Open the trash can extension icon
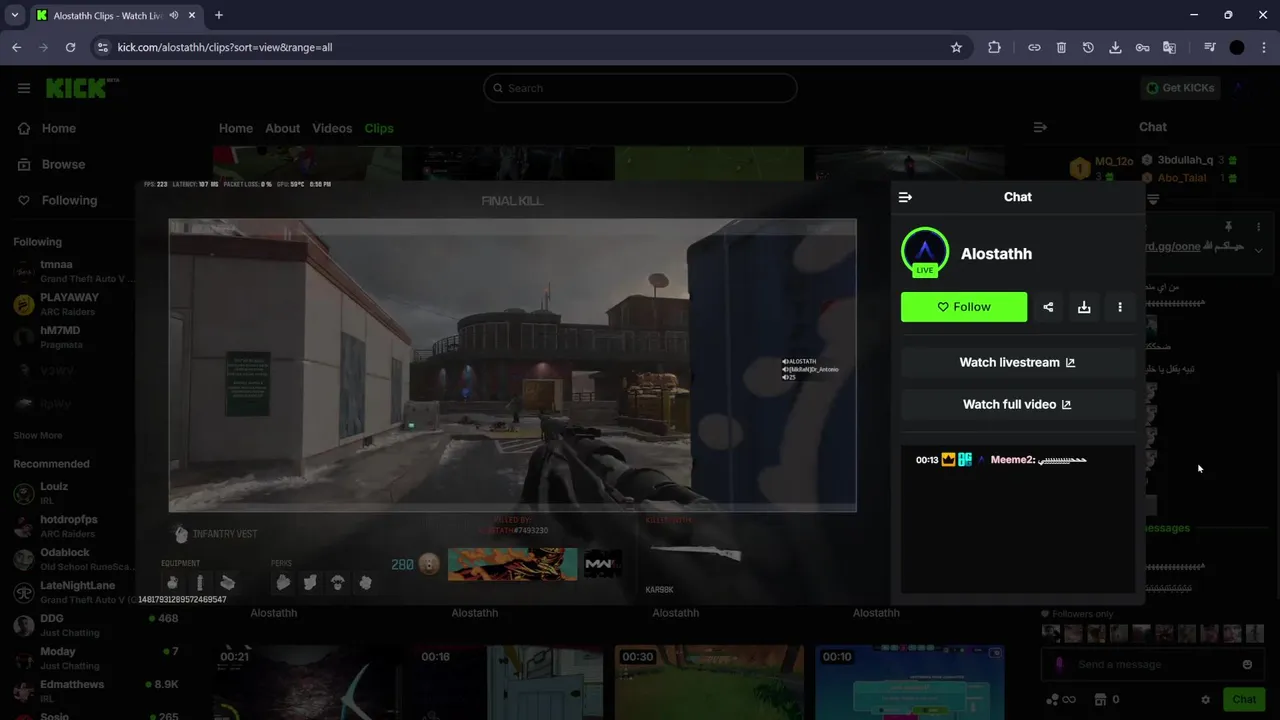 (x=1061, y=47)
